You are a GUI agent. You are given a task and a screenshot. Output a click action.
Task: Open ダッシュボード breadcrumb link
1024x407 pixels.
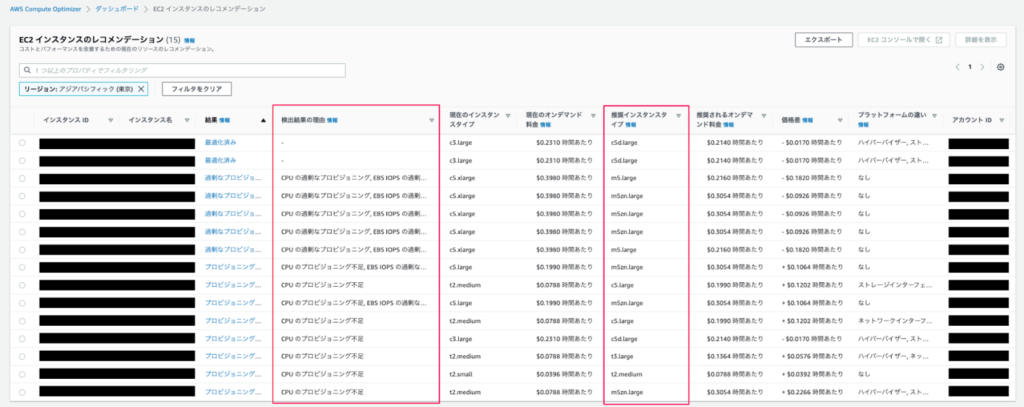click(116, 9)
